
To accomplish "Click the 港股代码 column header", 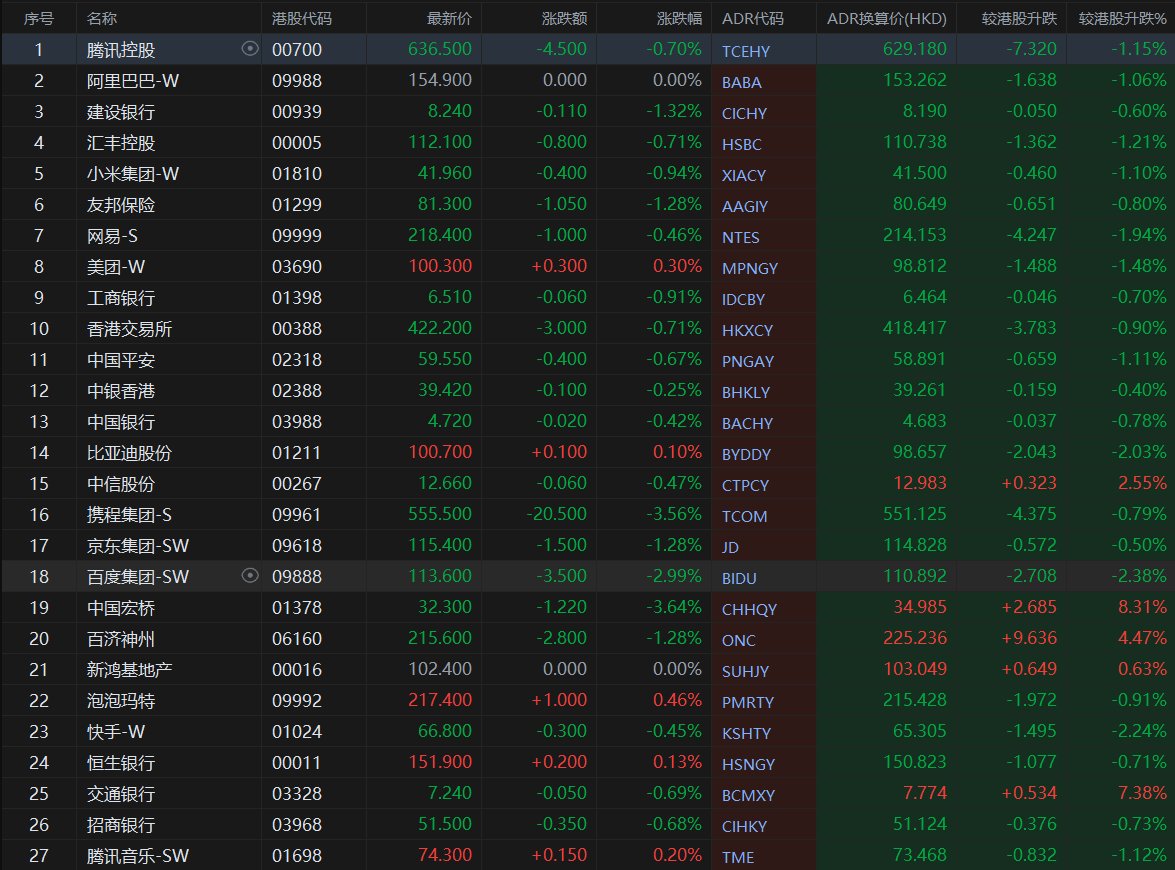I will (302, 19).
